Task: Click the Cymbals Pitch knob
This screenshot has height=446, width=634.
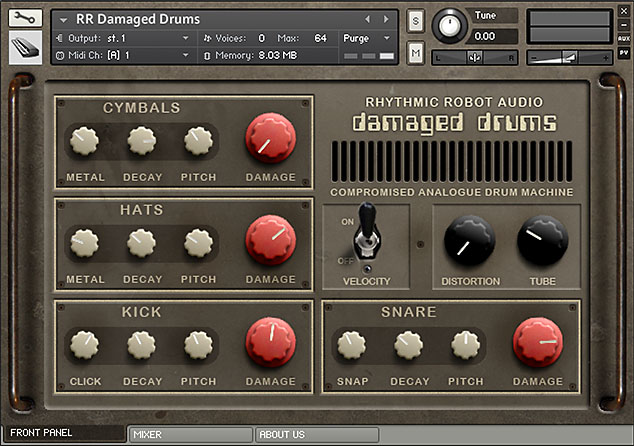Action: (x=198, y=141)
